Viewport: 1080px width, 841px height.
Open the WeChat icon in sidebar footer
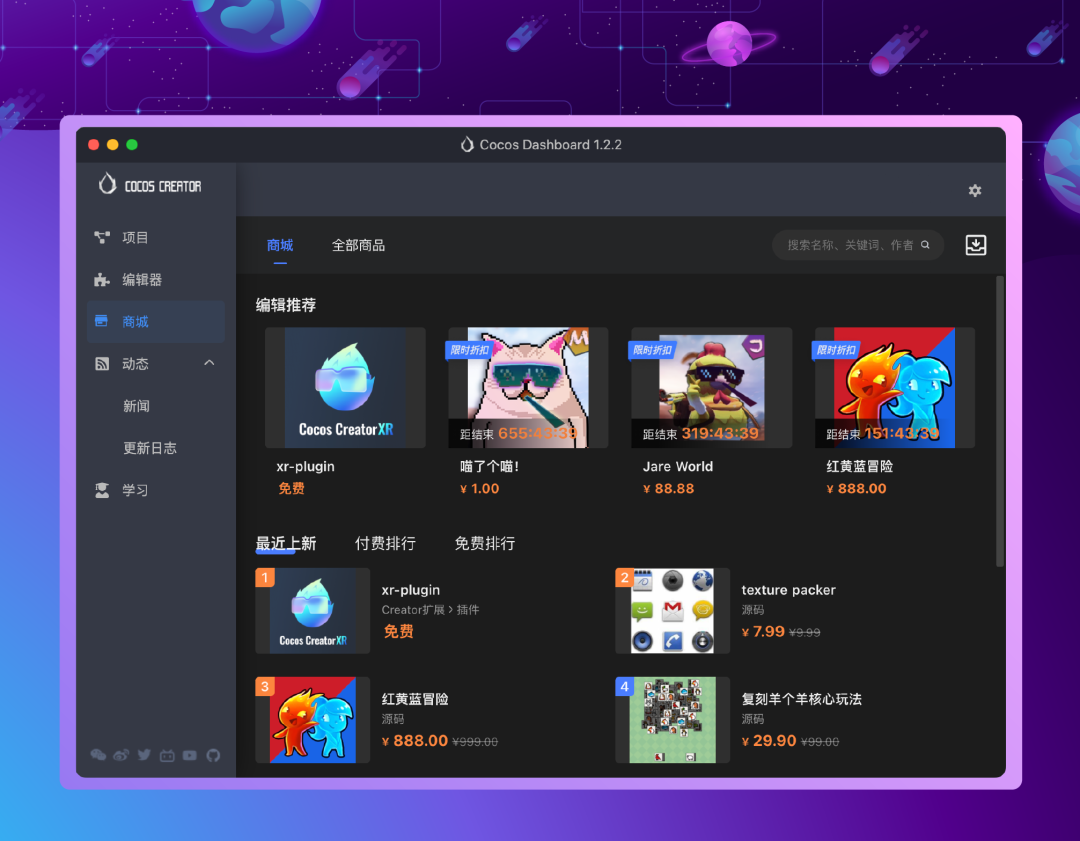[x=98, y=755]
